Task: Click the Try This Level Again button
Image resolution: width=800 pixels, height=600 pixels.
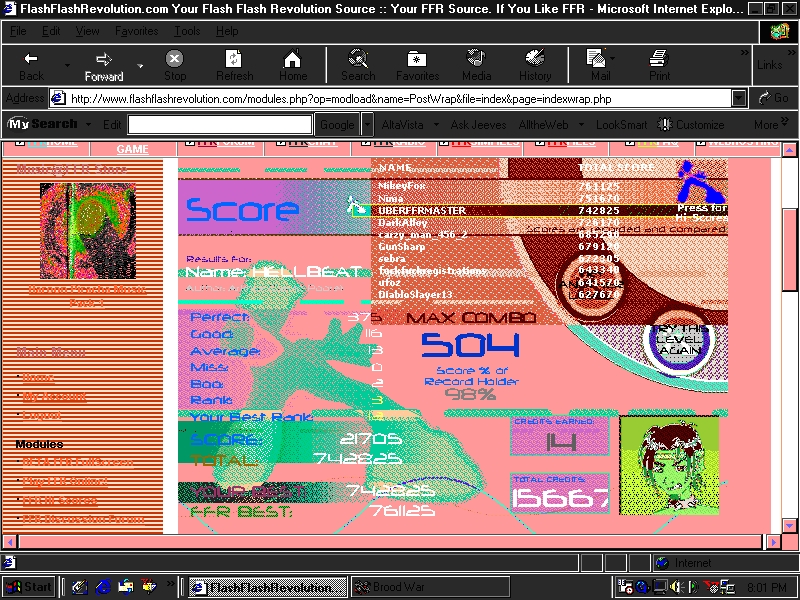Action: [680, 343]
